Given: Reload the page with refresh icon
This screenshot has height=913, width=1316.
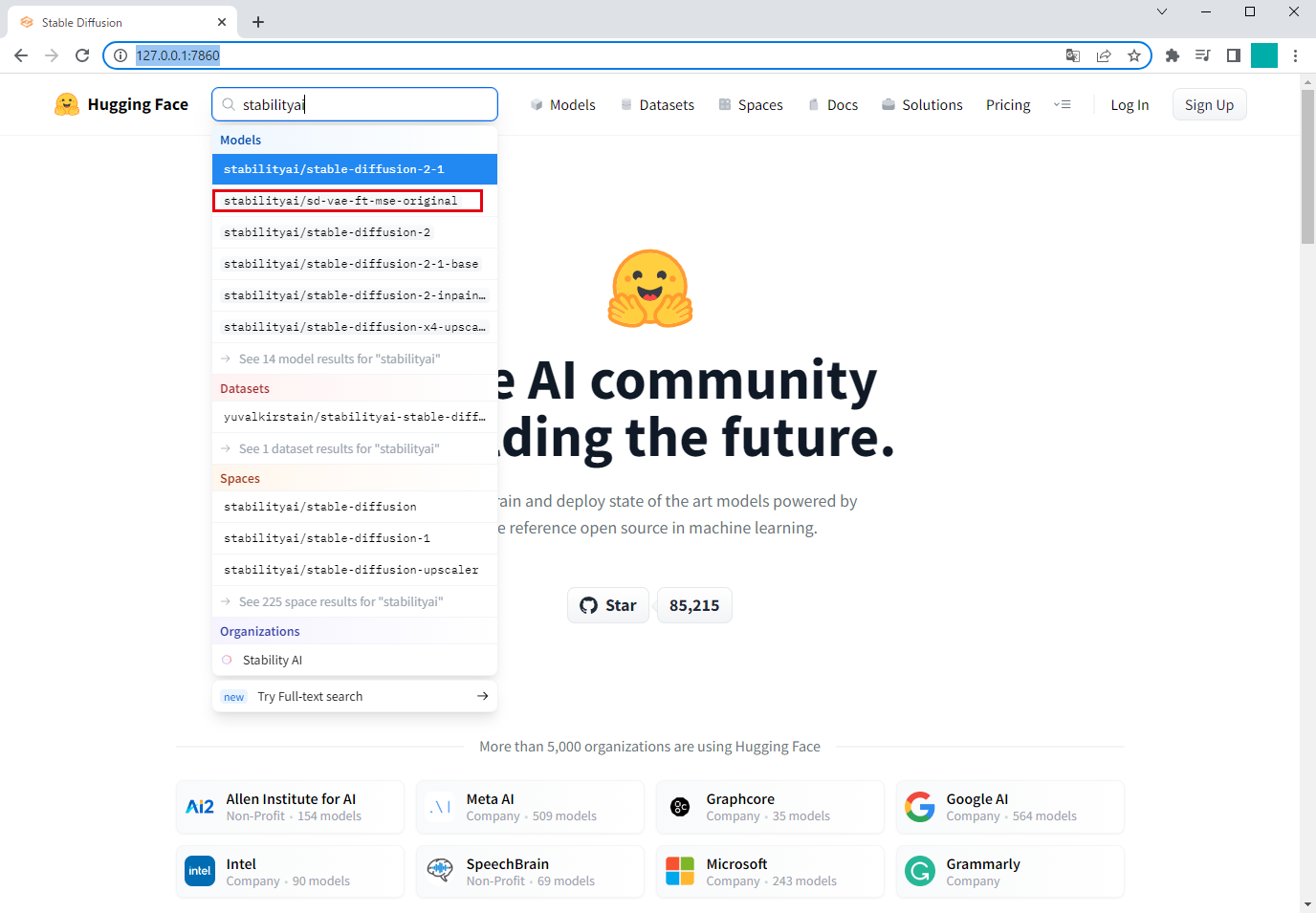Looking at the screenshot, I should pyautogui.click(x=82, y=55).
